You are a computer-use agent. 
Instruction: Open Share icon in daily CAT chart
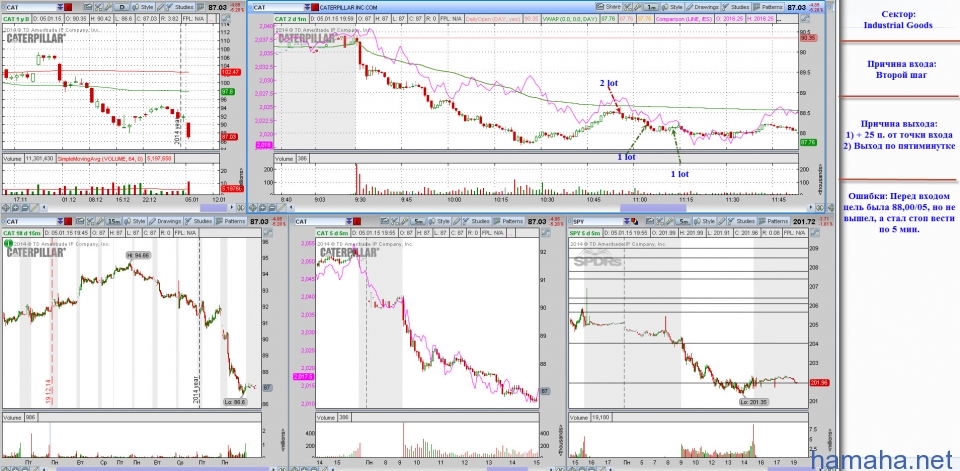pyautogui.click(x=88, y=7)
